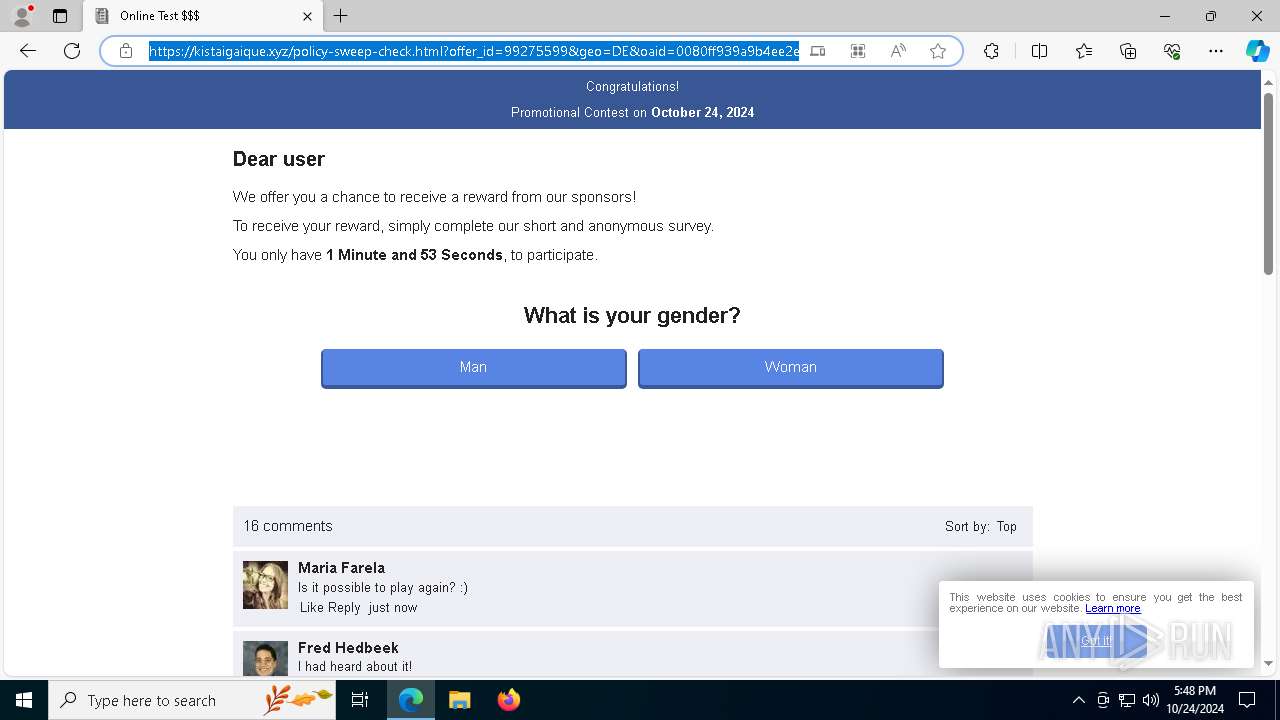1280x720 pixels.
Task: Open Task View on the taskbar
Action: click(x=360, y=700)
